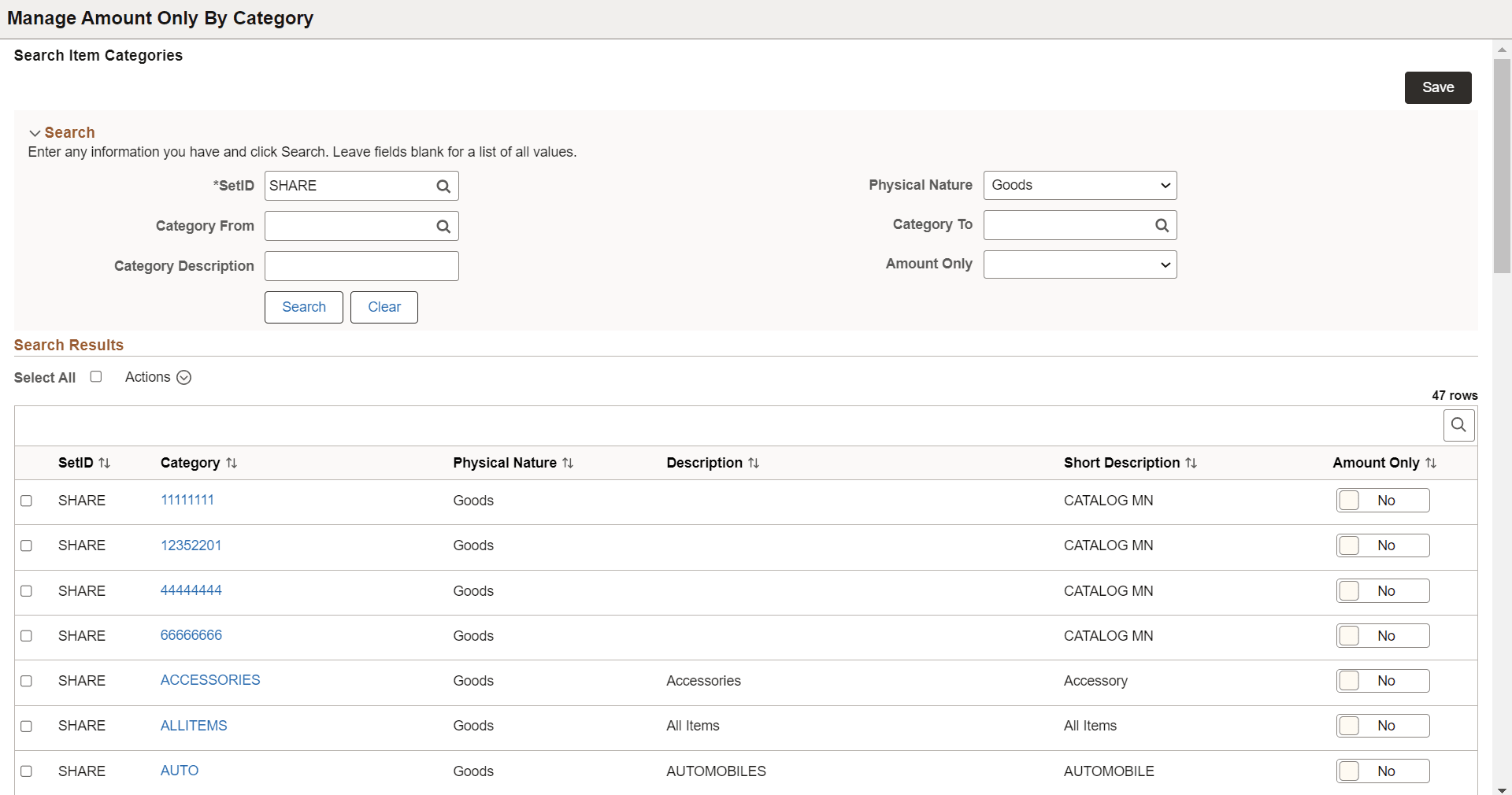Enable the Select All checkbox
This screenshot has width=1512, height=795.
coord(95,377)
